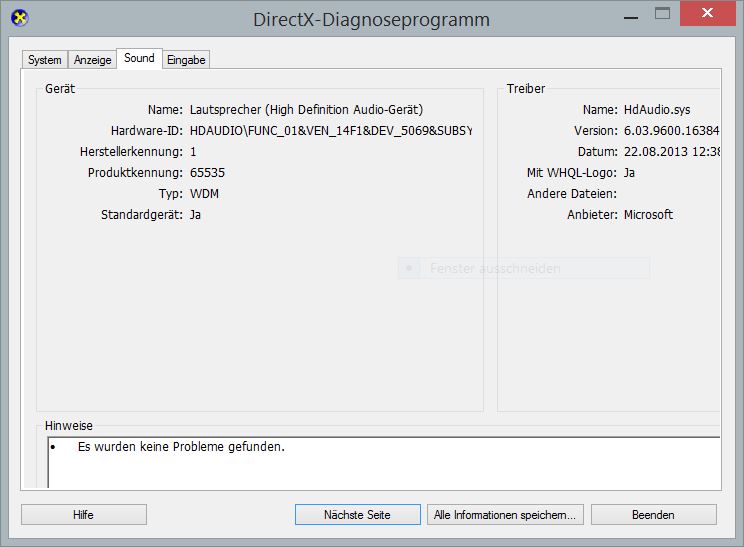744x547 pixels.
Task: Click the Mit WHQL-Logo value Ja
Action: click(629, 173)
